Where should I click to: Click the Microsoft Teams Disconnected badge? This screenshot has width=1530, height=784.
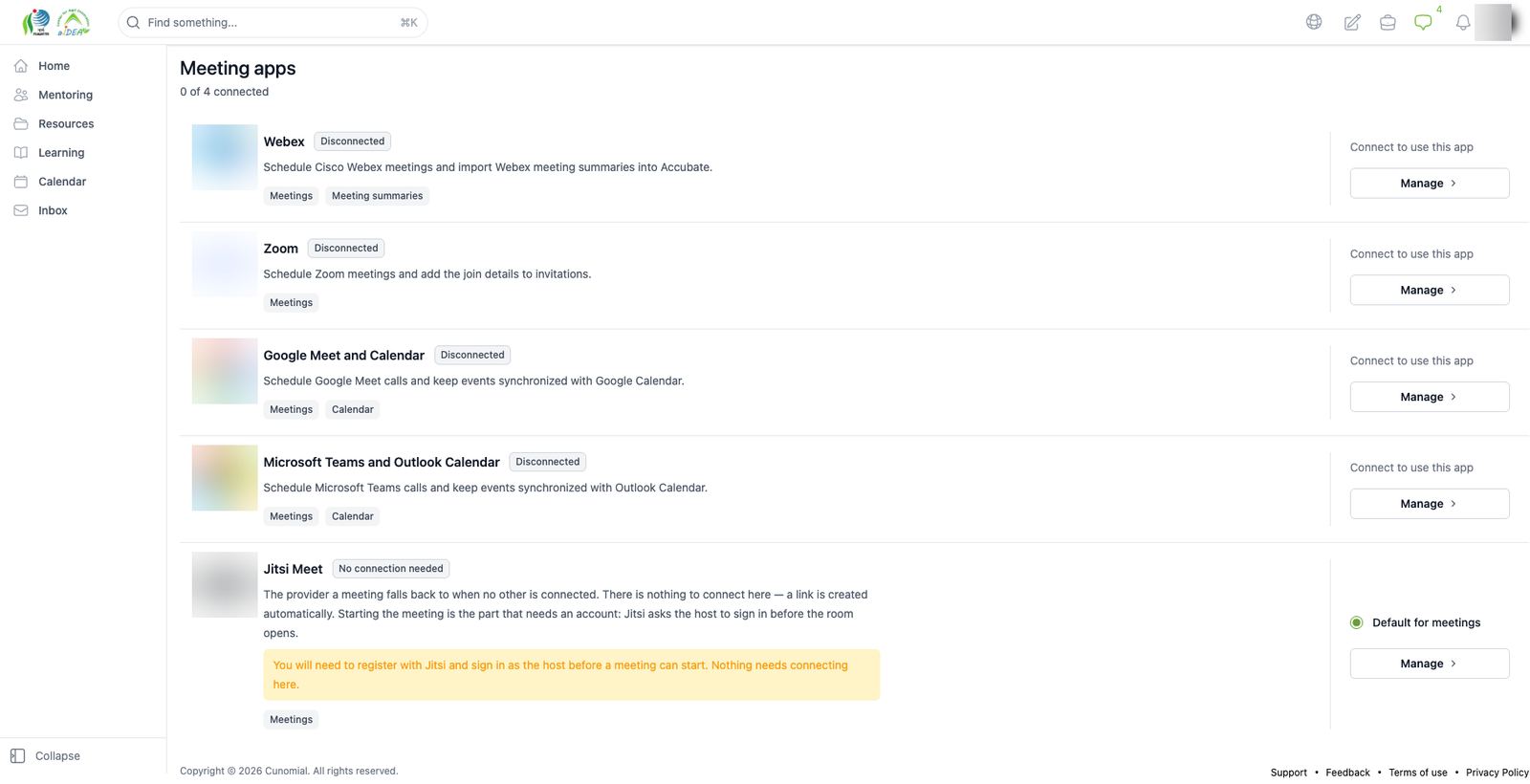click(548, 462)
